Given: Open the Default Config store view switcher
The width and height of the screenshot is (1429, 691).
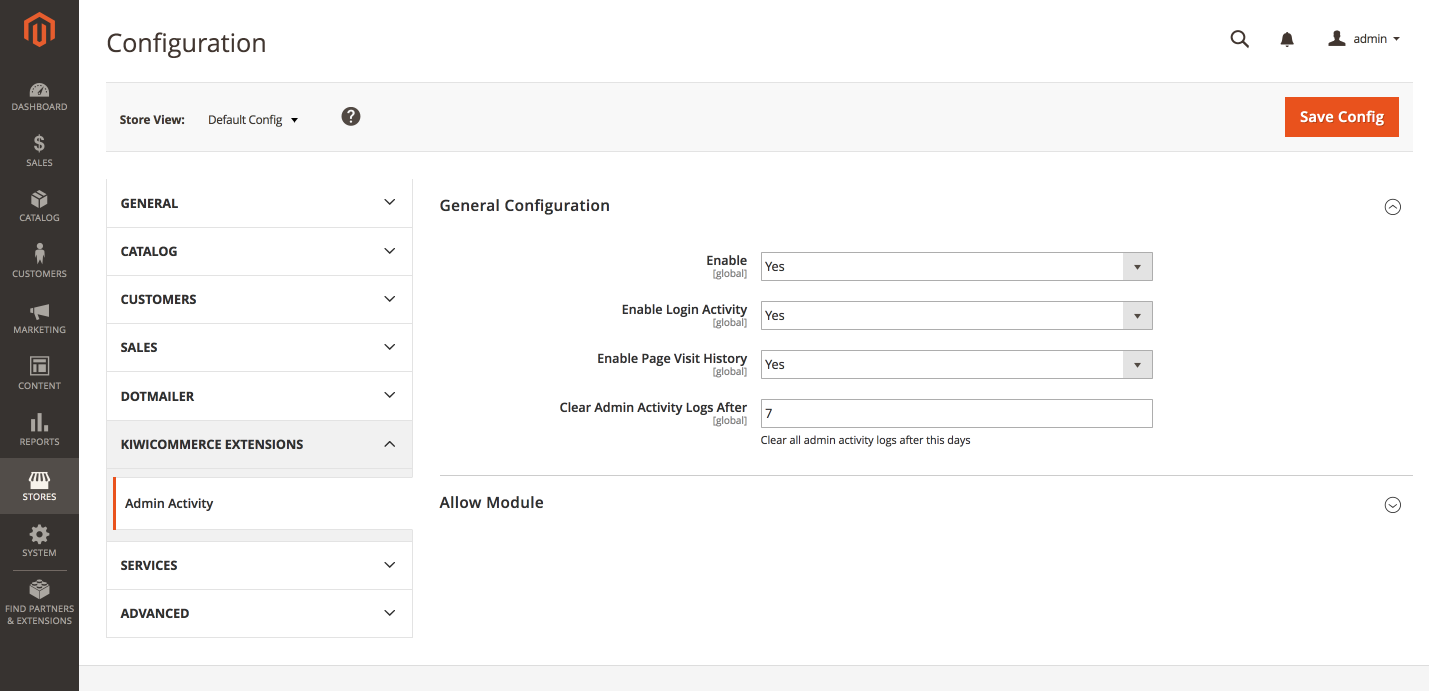Looking at the screenshot, I should [253, 120].
